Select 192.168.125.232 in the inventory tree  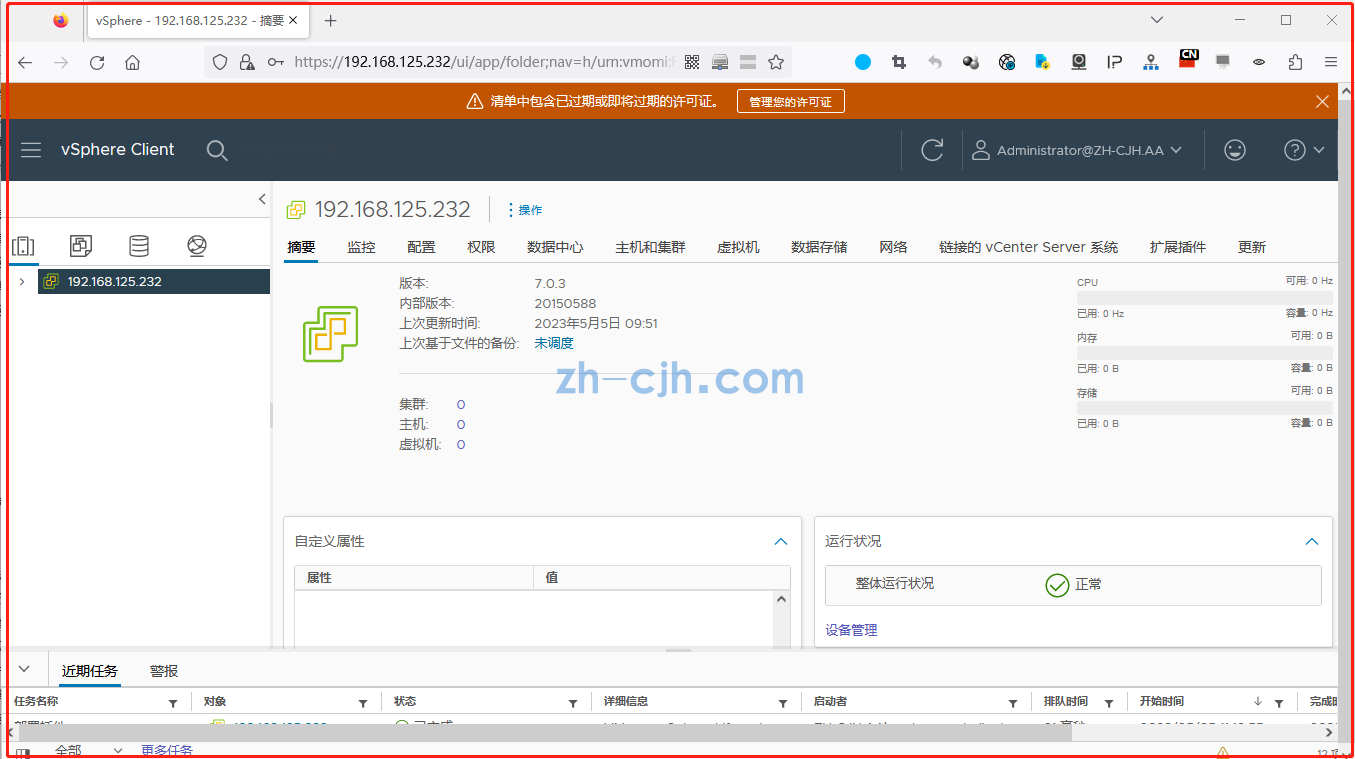click(x=154, y=282)
